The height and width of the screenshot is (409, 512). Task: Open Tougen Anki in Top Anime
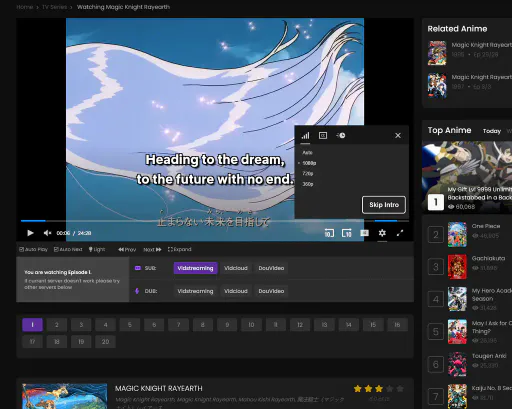[x=489, y=356]
